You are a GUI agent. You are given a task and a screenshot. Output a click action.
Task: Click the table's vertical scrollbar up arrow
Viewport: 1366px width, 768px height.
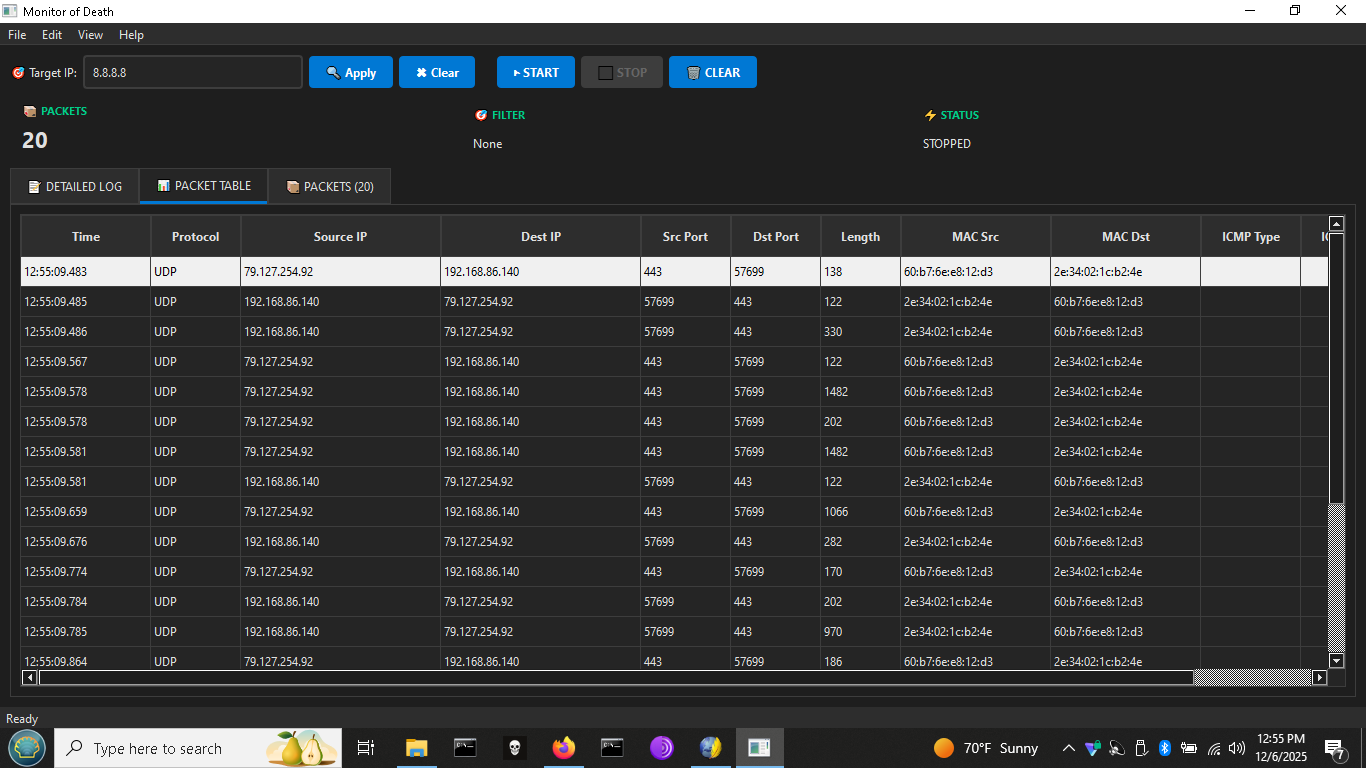(1336, 224)
